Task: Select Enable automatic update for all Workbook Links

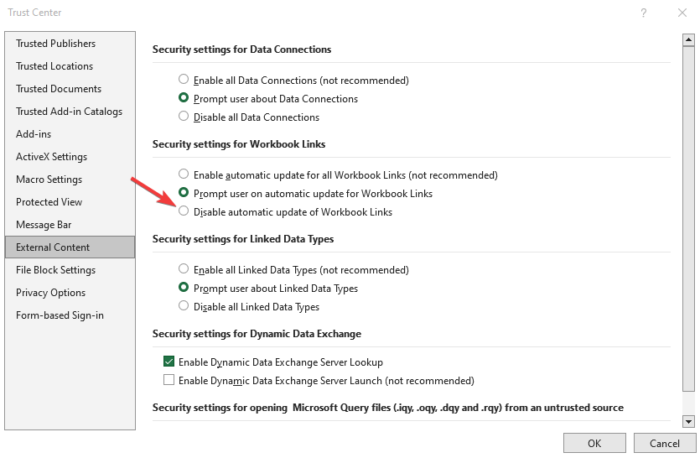Action: 183,174
